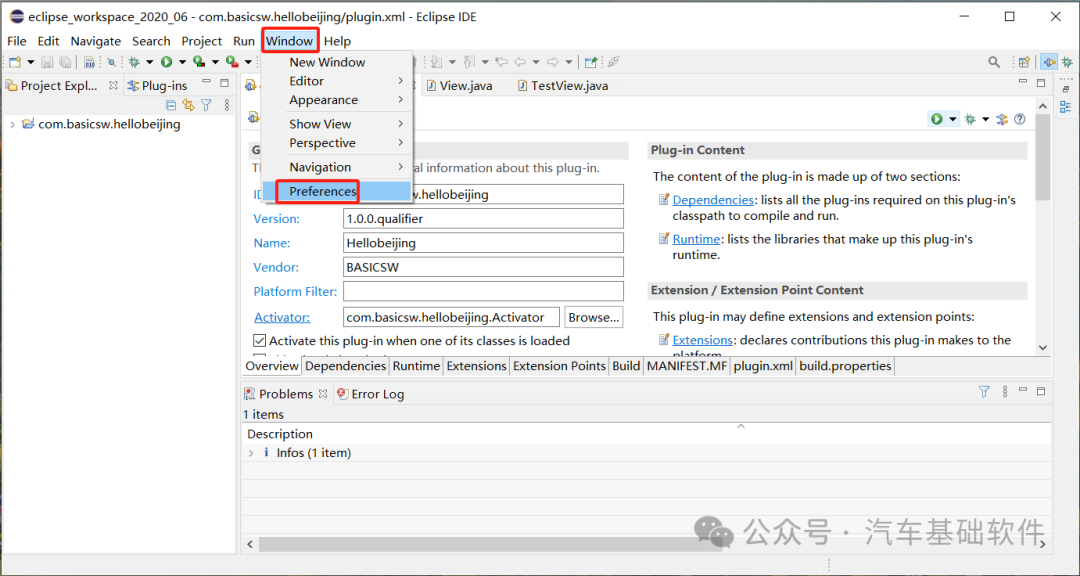
Task: Click the Debug bug icon in plug-in editor header
Action: click(x=970, y=119)
